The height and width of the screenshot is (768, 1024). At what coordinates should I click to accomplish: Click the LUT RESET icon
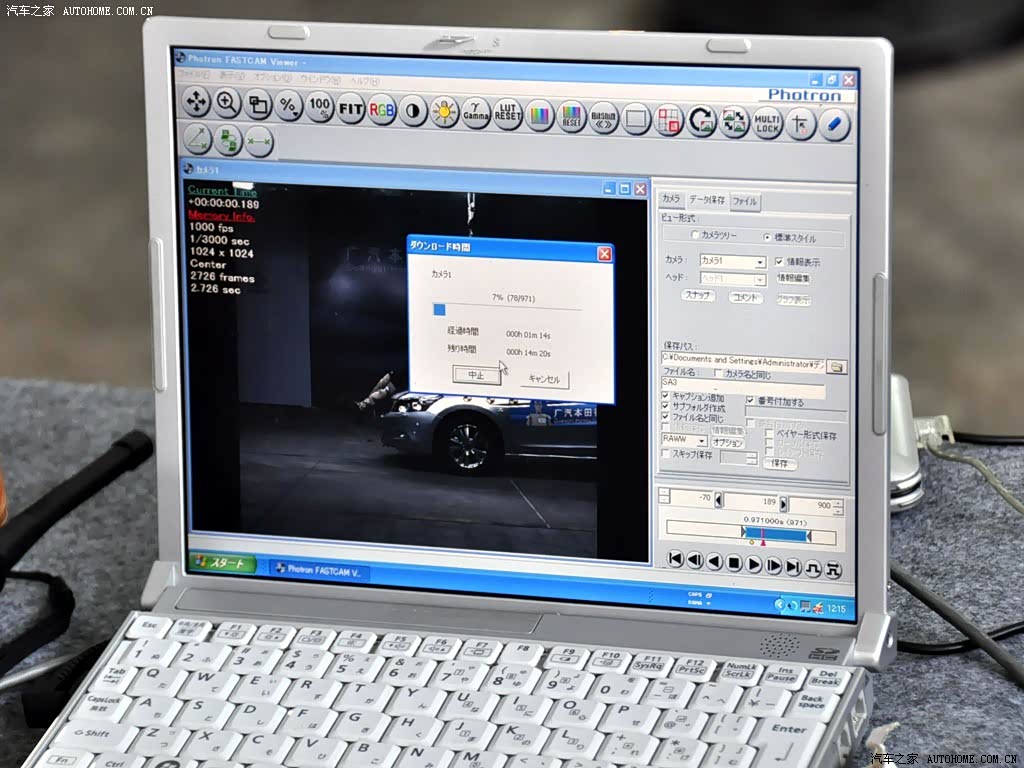click(x=507, y=115)
